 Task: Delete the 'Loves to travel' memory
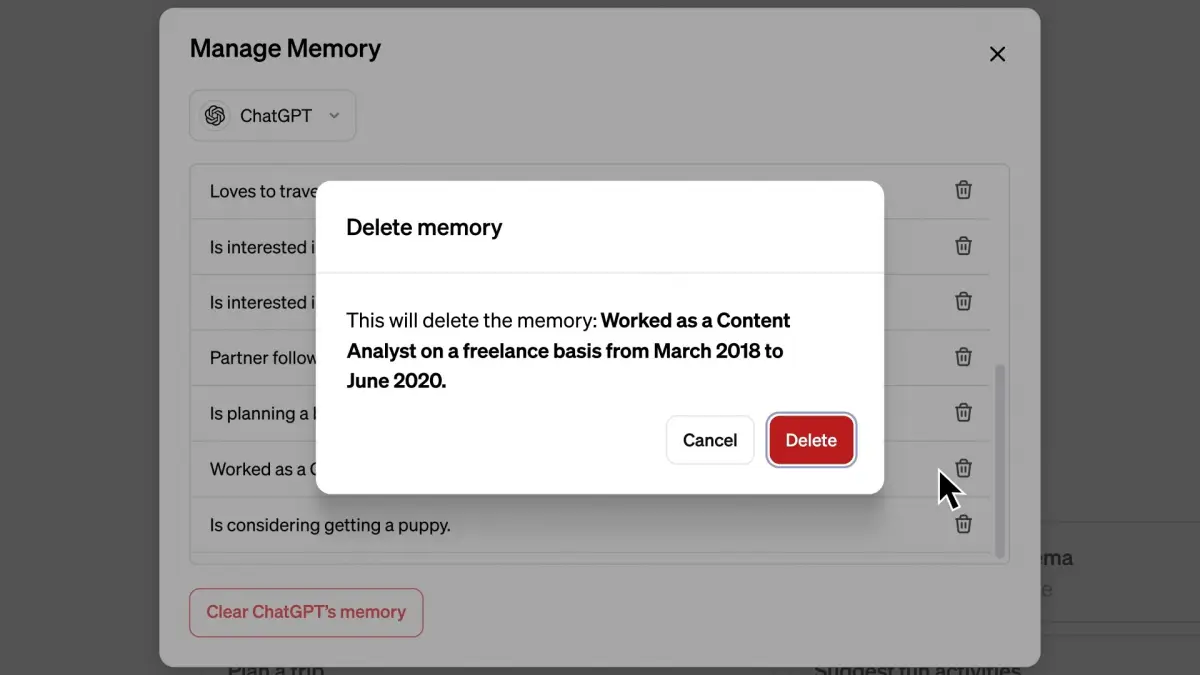(x=963, y=190)
